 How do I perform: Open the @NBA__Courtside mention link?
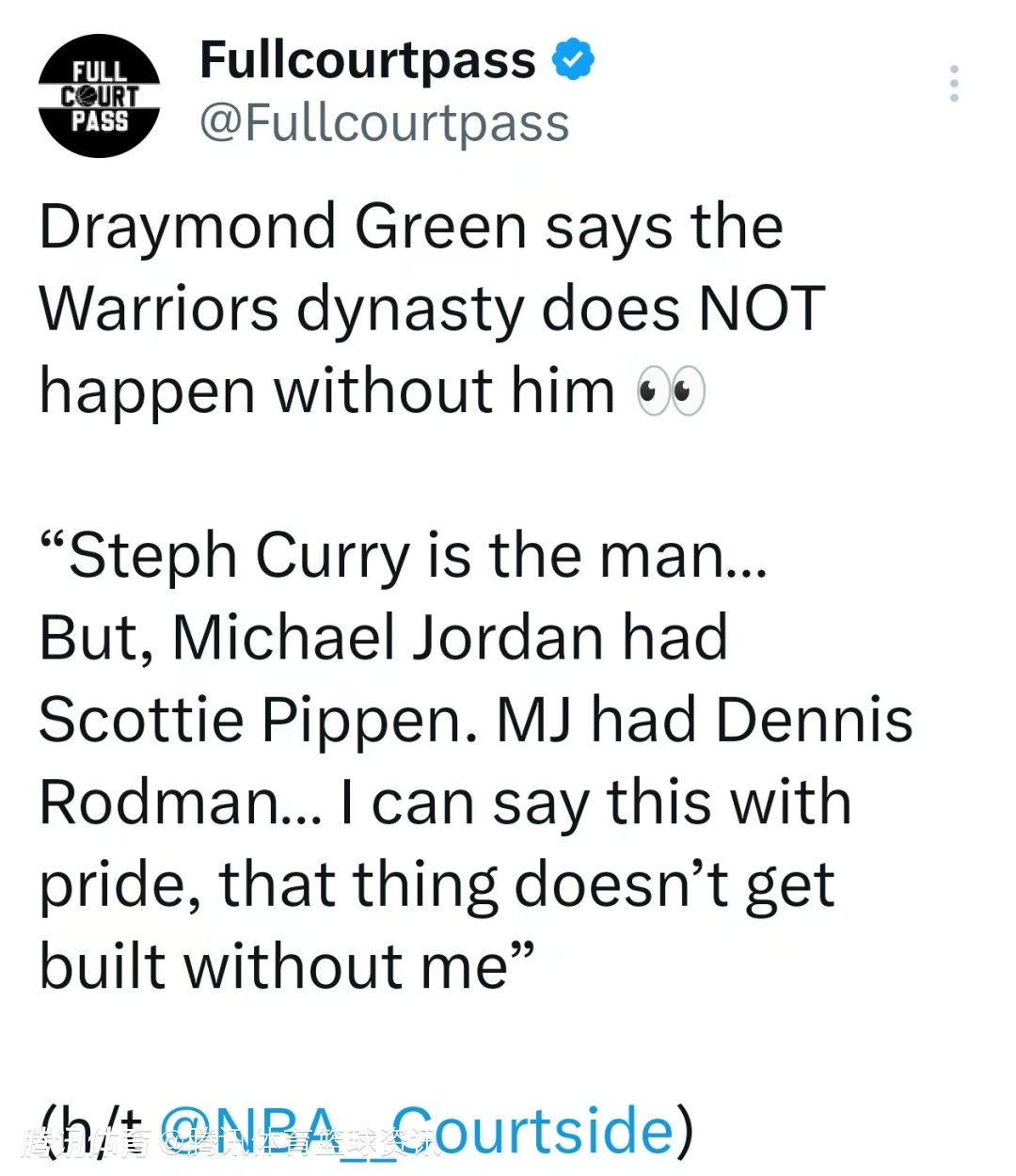click(419, 1129)
